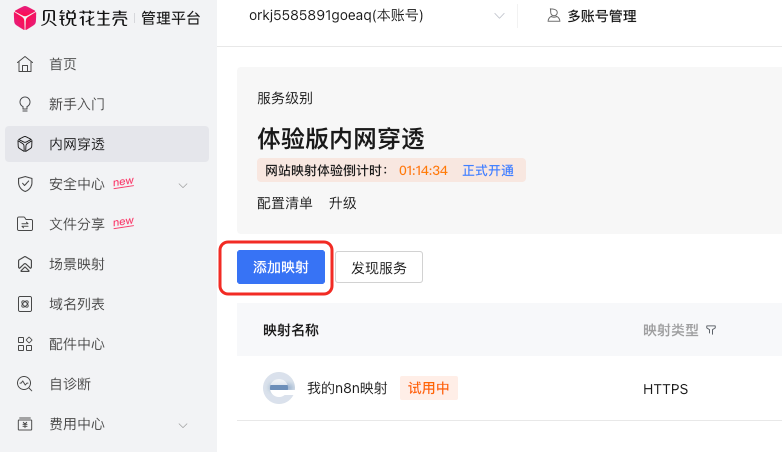Open the 我的n8n映射 entry

[x=347, y=388]
